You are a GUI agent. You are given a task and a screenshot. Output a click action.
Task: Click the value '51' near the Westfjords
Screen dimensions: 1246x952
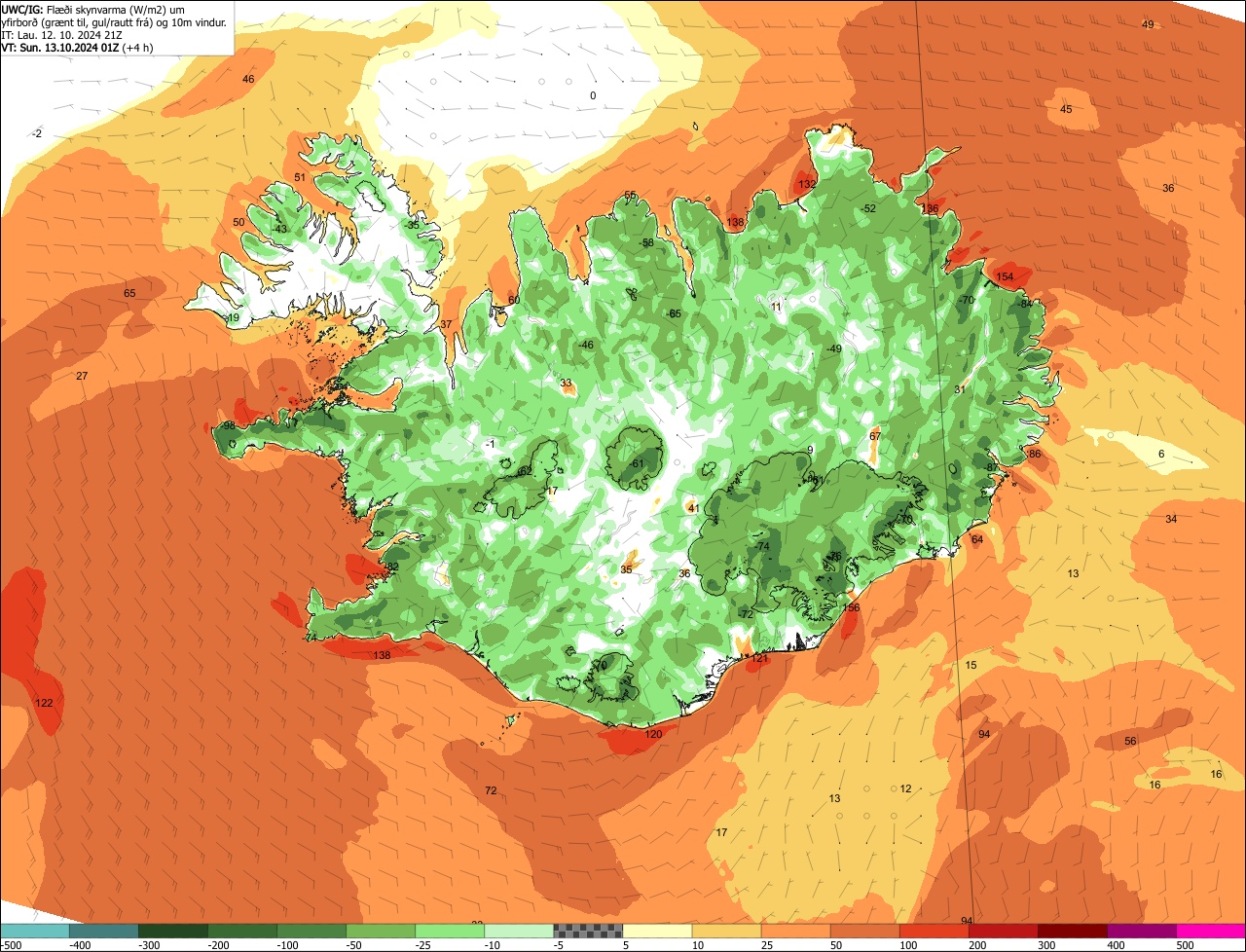[300, 177]
